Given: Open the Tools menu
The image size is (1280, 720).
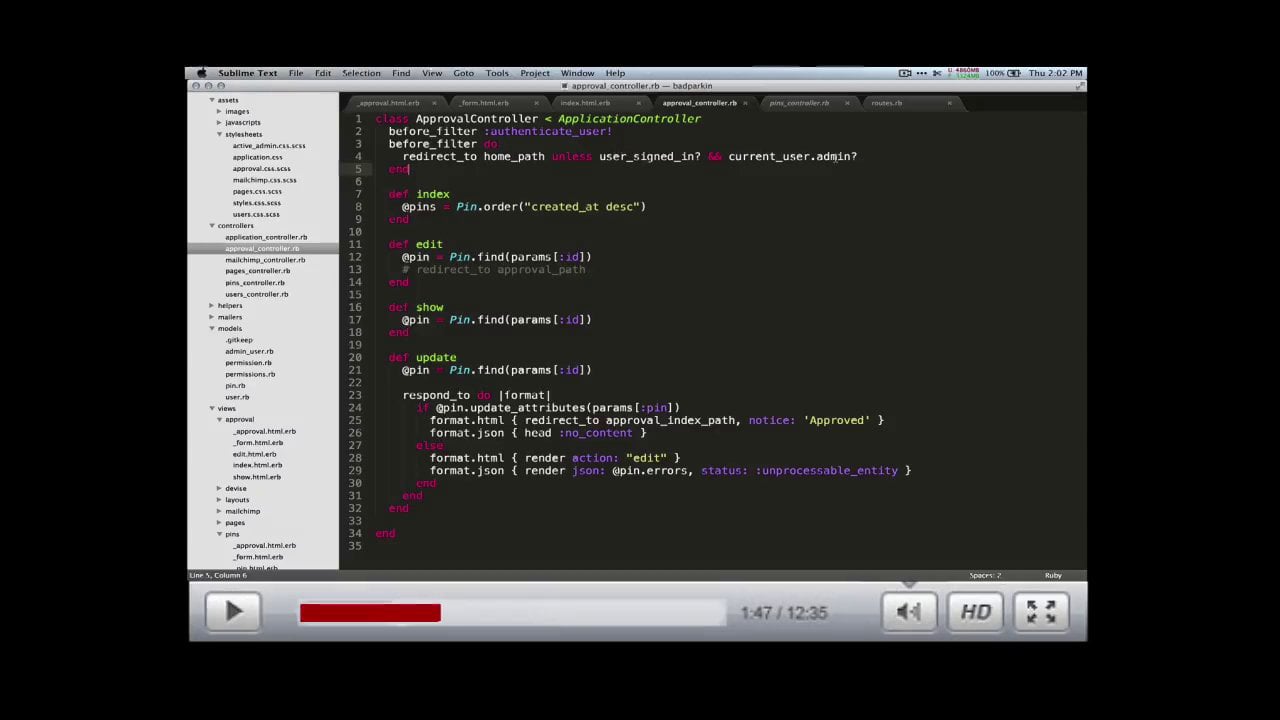Looking at the screenshot, I should (x=497, y=73).
